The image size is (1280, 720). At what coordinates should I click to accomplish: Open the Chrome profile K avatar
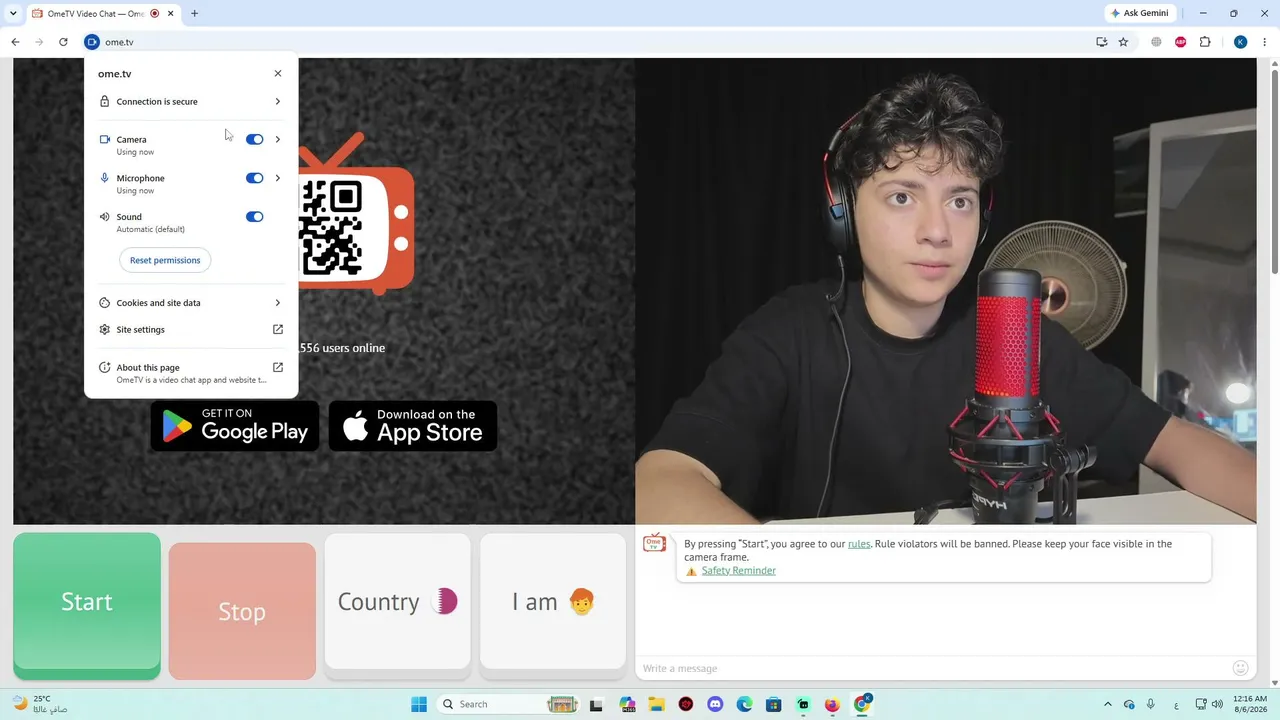[1241, 42]
